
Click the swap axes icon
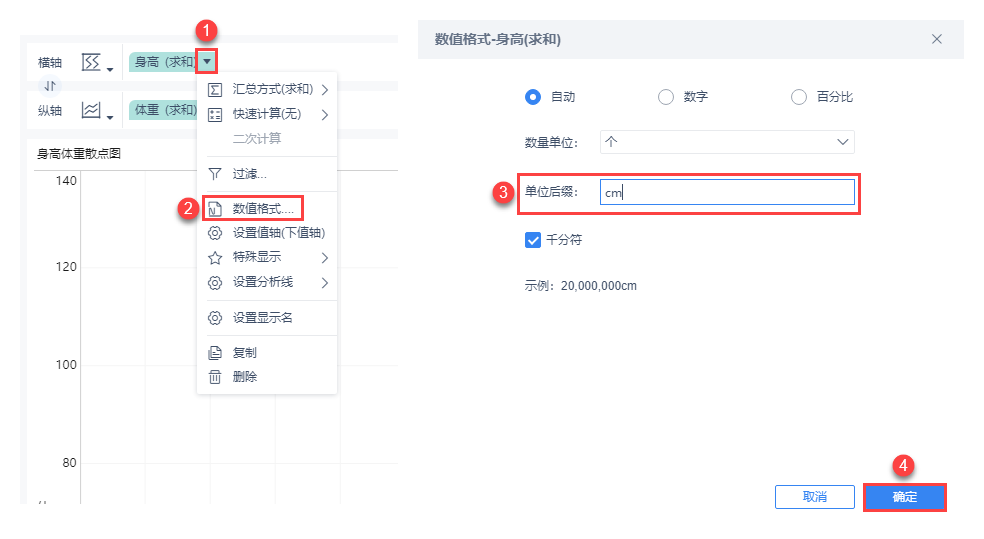(50, 86)
